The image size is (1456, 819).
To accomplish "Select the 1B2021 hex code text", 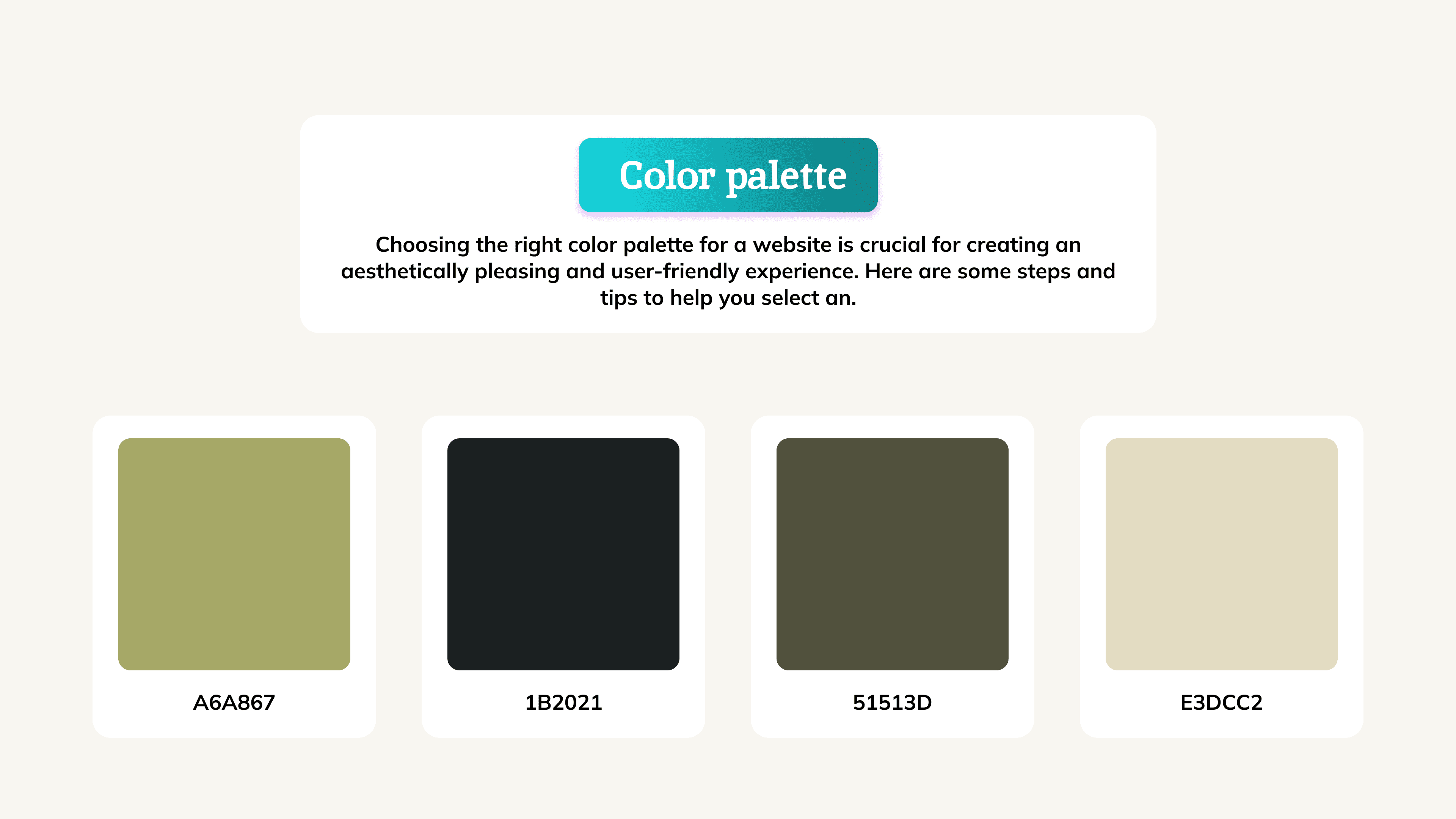I will [x=563, y=703].
